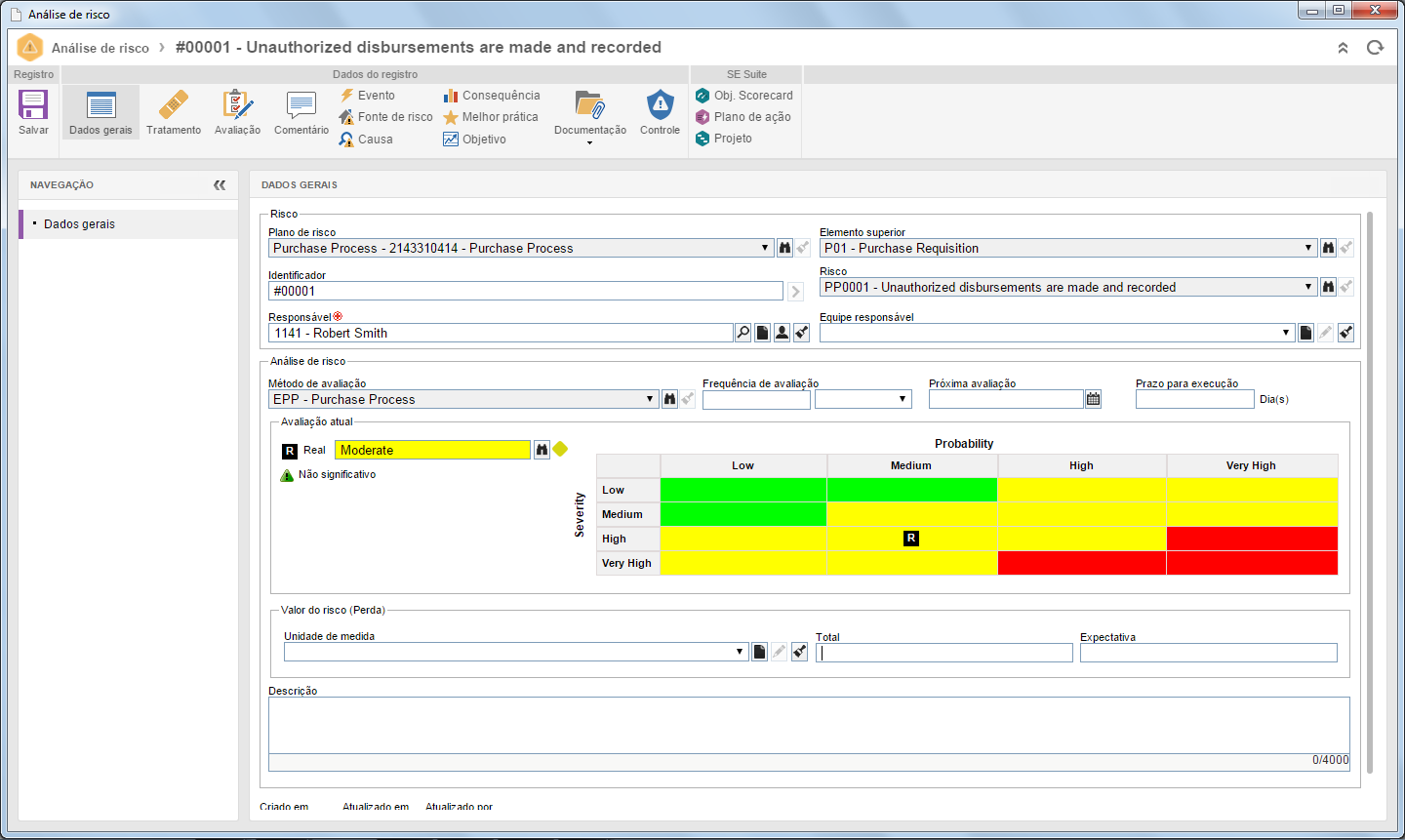The height and width of the screenshot is (840, 1405).
Task: Click arrow button next to Identificador
Action: tap(795, 292)
